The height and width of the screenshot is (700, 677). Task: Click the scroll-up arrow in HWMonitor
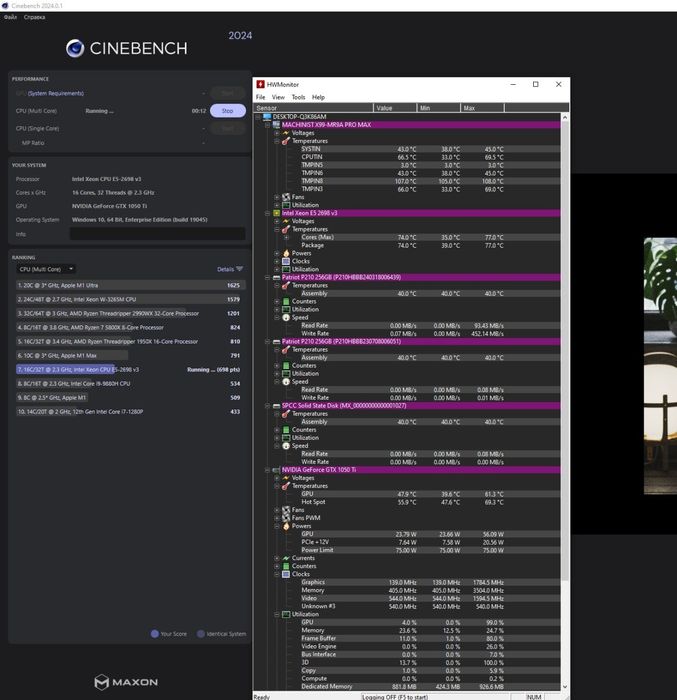pyautogui.click(x=564, y=117)
